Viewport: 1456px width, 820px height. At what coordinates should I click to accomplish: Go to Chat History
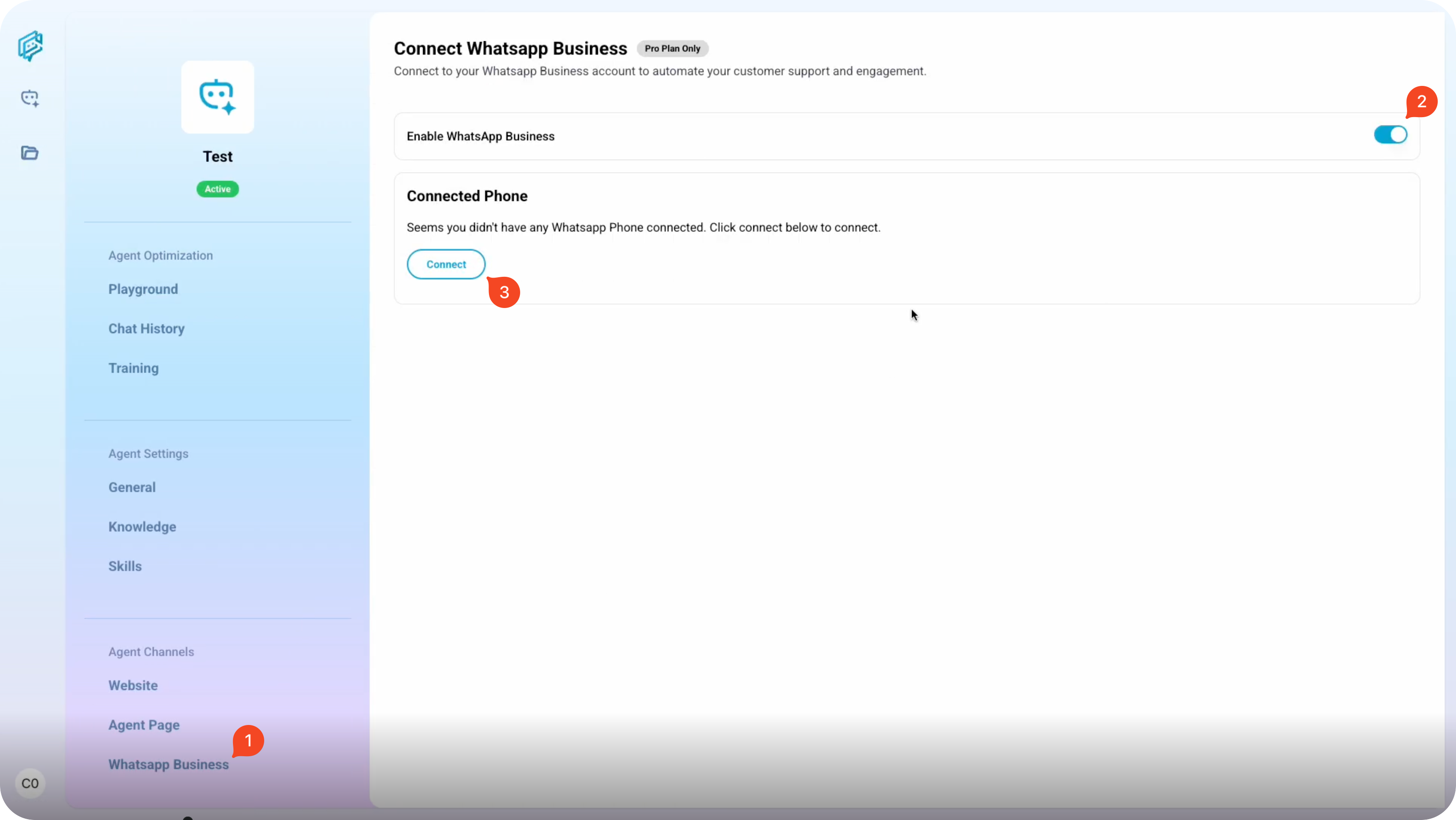[x=146, y=329]
